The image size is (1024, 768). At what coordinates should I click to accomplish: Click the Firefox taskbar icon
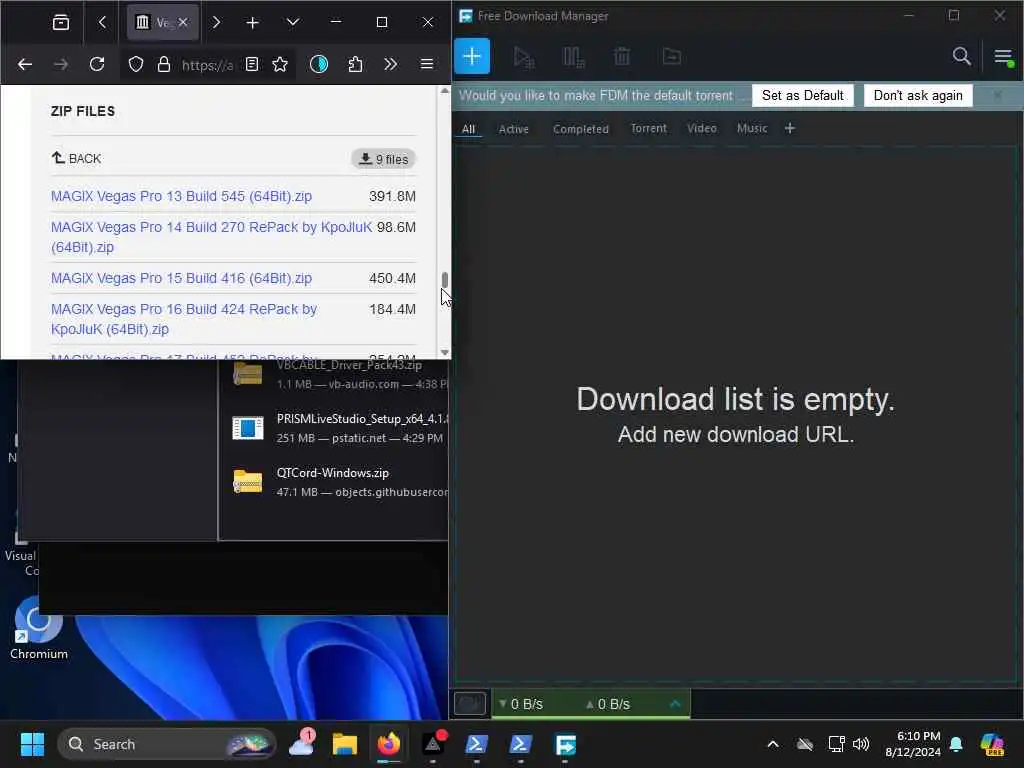click(389, 744)
